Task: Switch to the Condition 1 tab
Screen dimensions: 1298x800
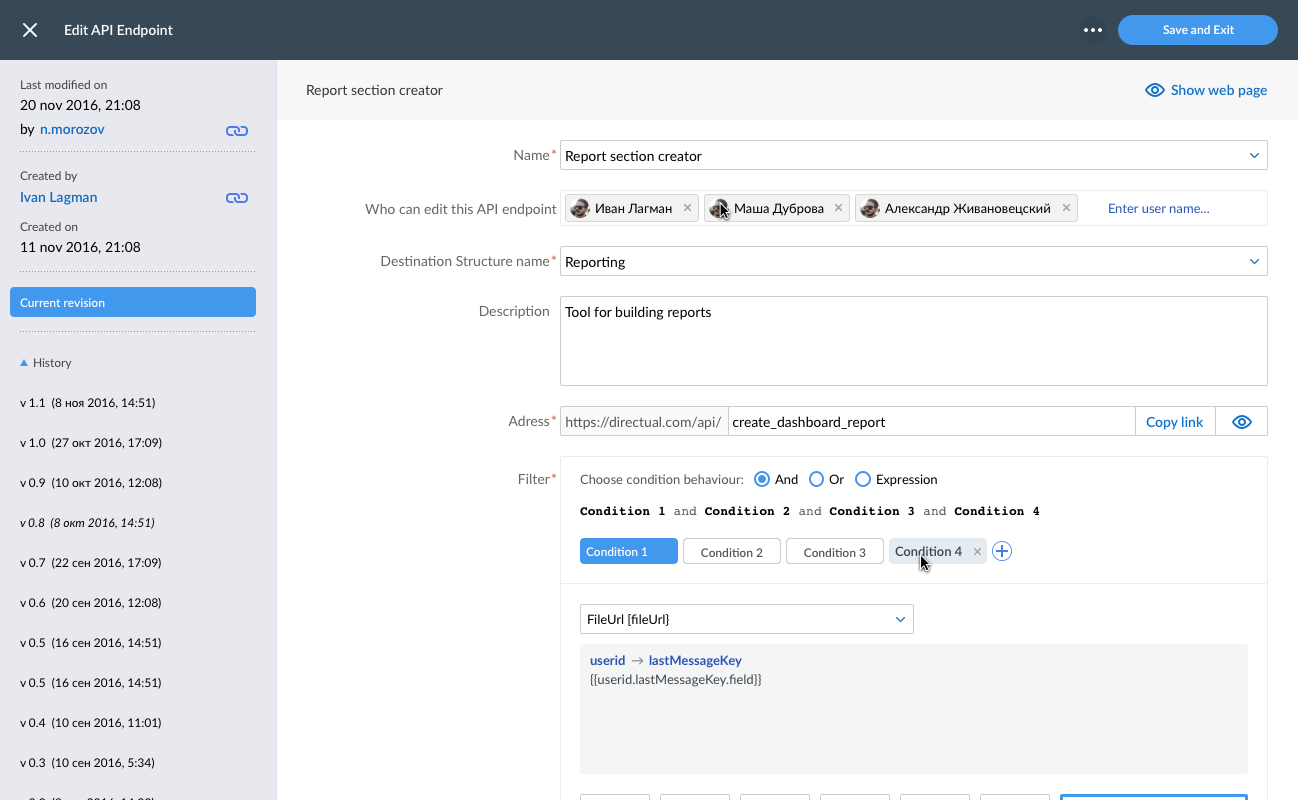Action: [629, 551]
